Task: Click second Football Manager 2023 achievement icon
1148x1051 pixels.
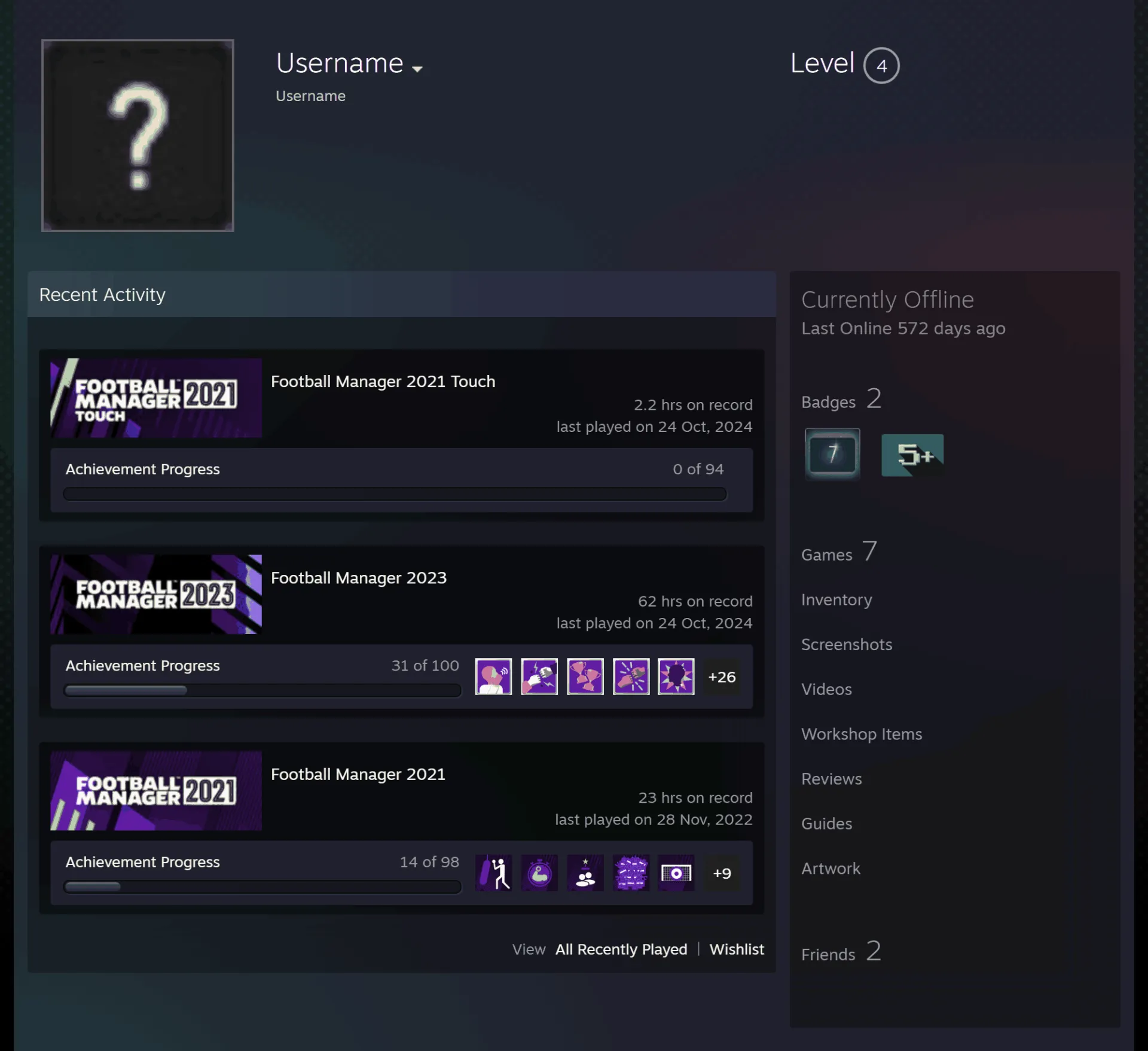Action: 539,677
